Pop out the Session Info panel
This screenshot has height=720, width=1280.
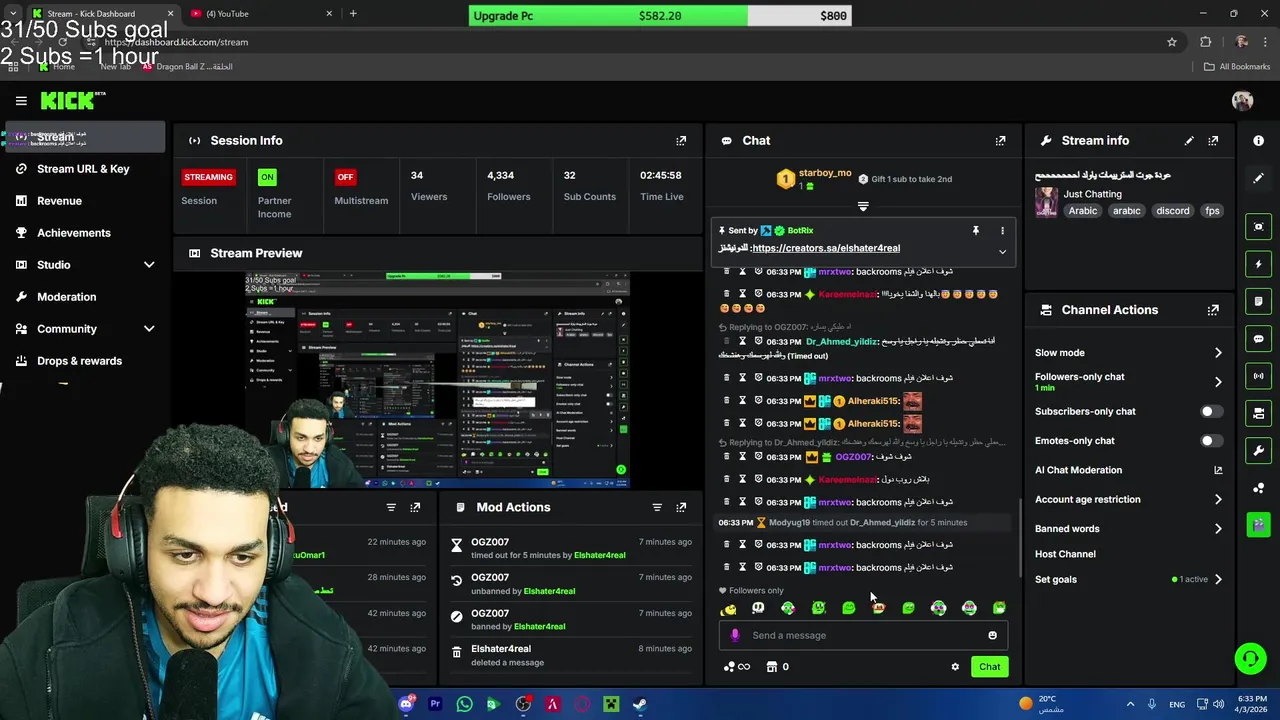pos(681,141)
